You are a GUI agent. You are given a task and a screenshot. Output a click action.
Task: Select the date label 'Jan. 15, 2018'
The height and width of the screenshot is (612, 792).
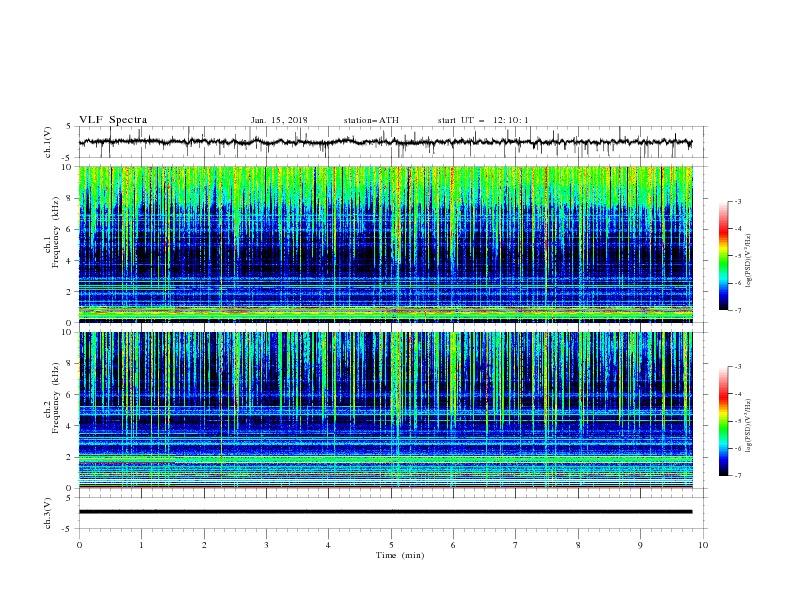[279, 120]
